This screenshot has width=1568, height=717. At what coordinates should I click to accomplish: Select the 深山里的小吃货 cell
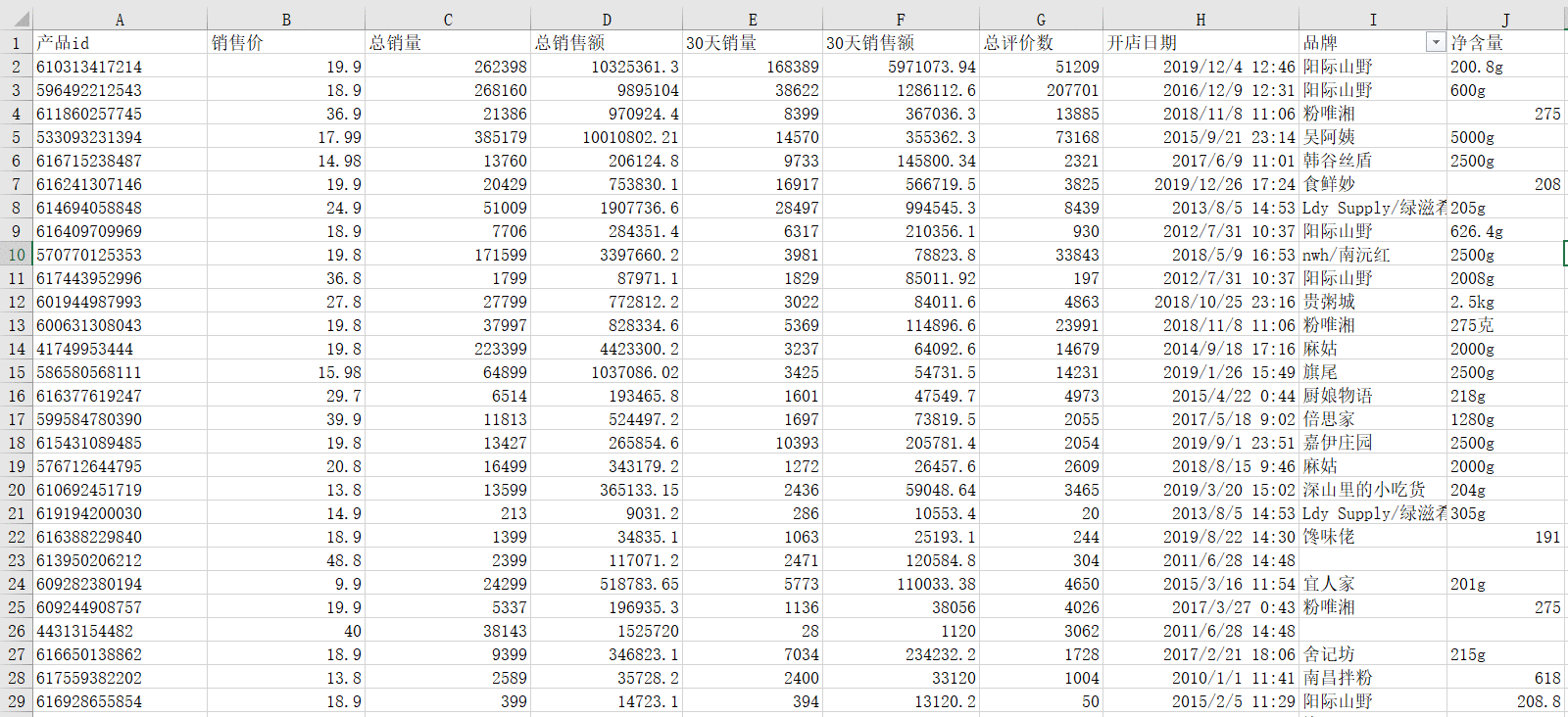[1373, 490]
